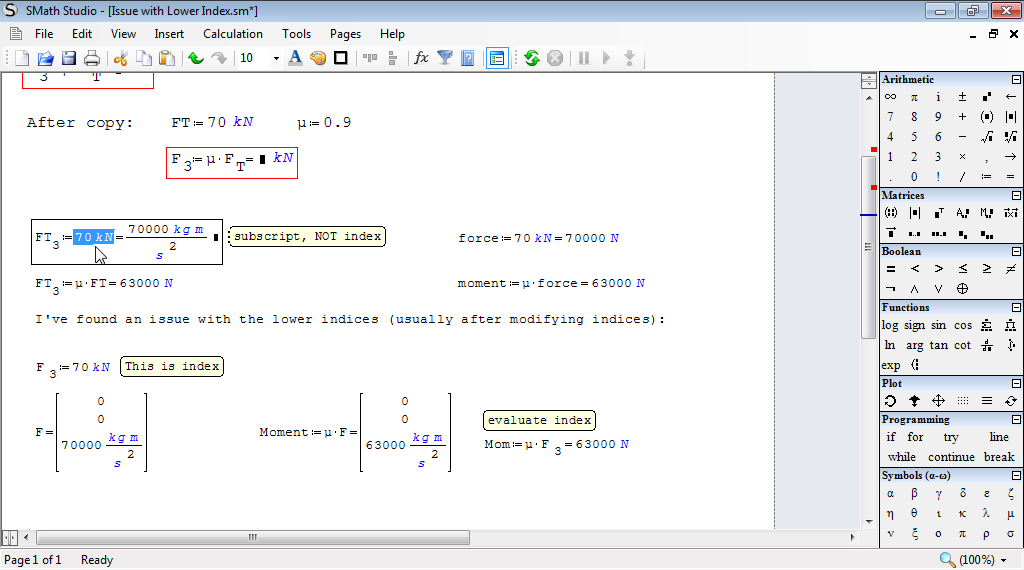Click the 'sin' function button

(939, 325)
